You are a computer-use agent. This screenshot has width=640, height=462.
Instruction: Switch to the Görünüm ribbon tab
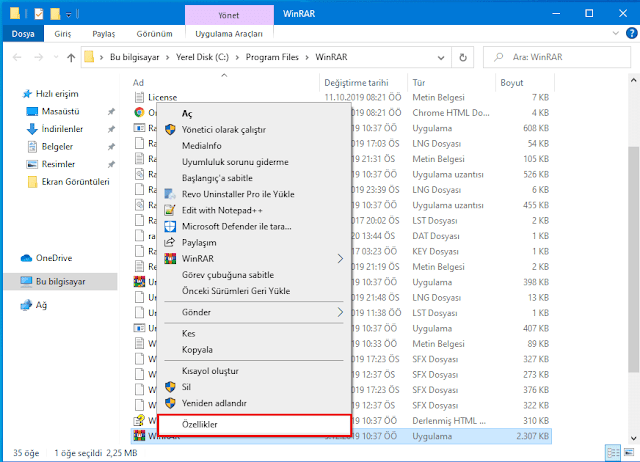pyautogui.click(x=154, y=34)
